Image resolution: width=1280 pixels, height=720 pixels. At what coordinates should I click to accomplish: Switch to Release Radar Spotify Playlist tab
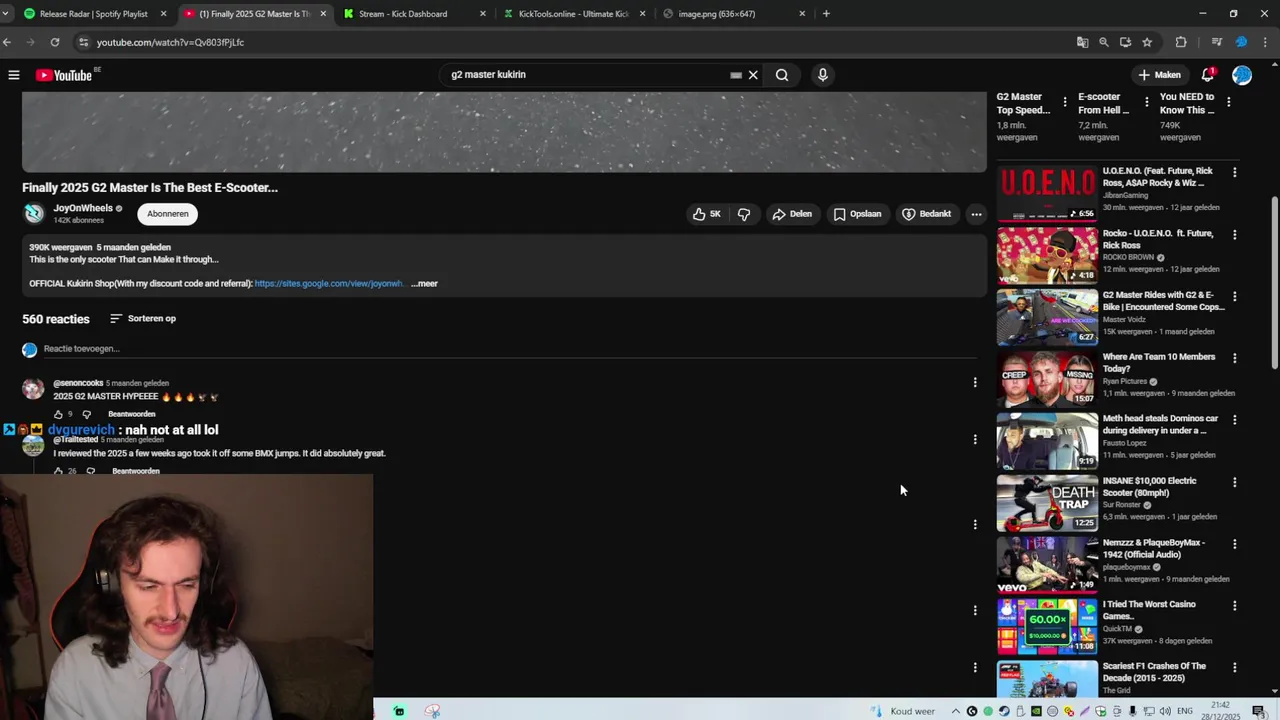93,14
